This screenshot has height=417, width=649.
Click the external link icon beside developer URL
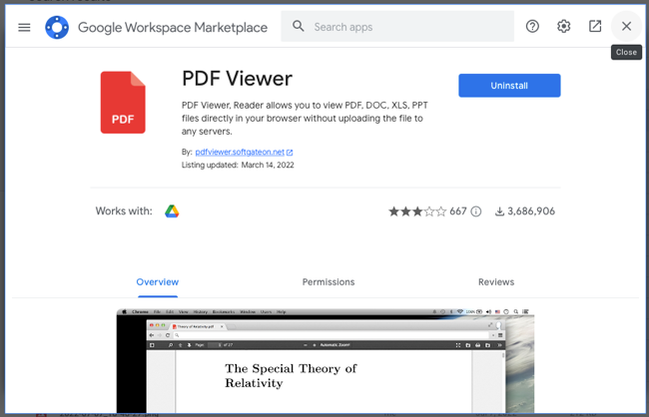(x=290, y=152)
